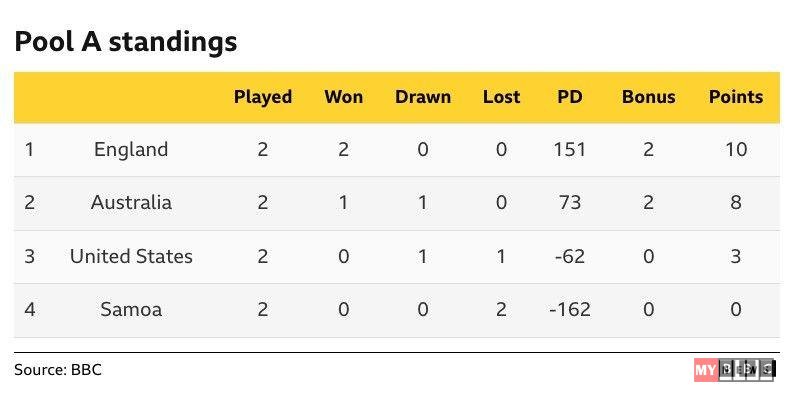Select the Australia team name
The height and width of the screenshot is (402, 794).
(x=131, y=203)
